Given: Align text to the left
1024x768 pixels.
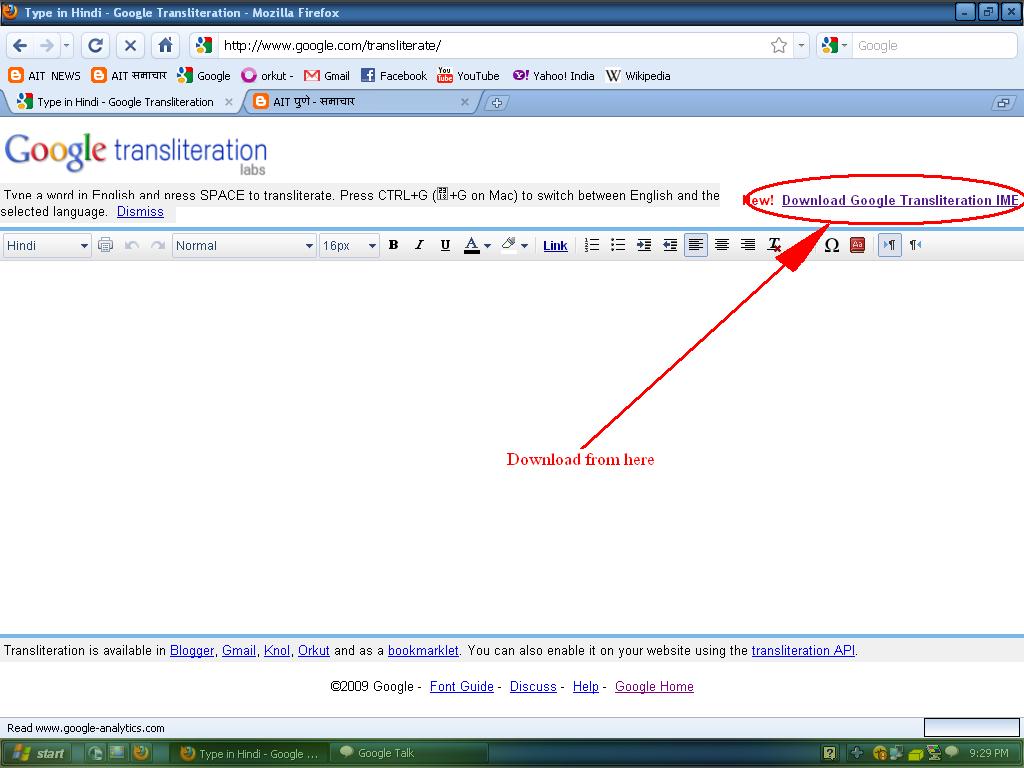Looking at the screenshot, I should 696,245.
